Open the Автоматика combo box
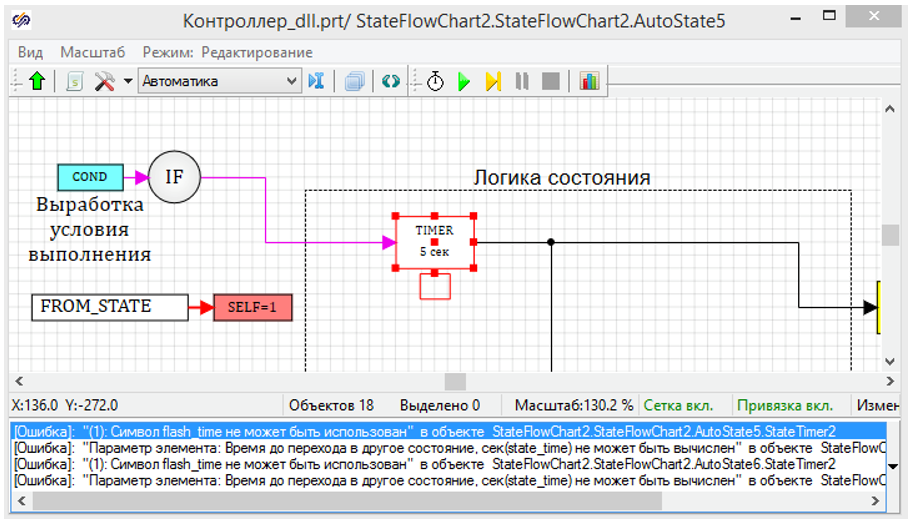911x522 pixels. click(220, 81)
